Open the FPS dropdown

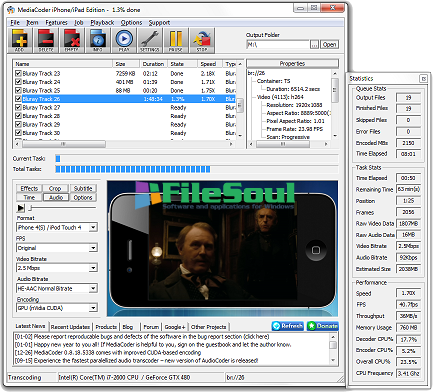tap(93, 248)
